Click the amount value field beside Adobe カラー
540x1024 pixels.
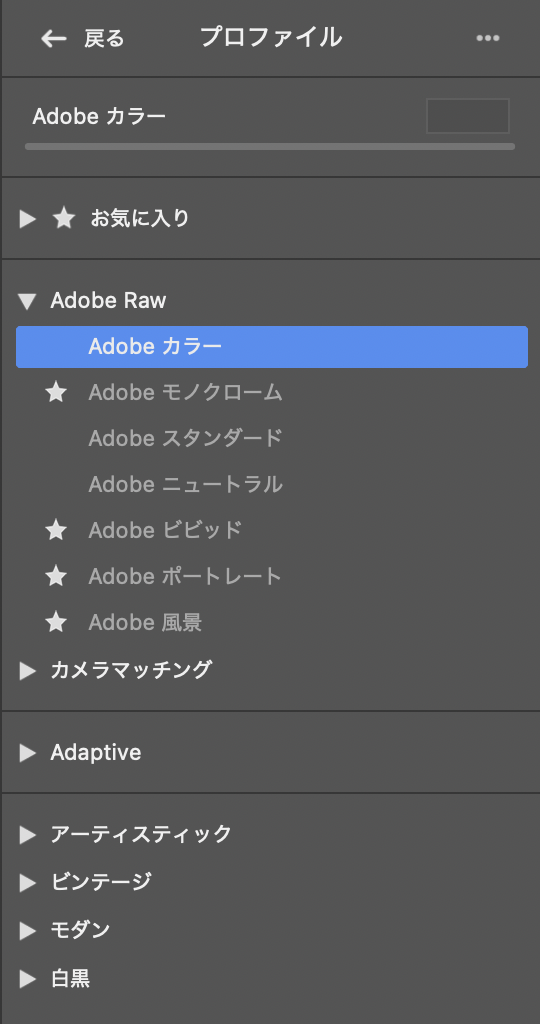pyautogui.click(x=468, y=116)
